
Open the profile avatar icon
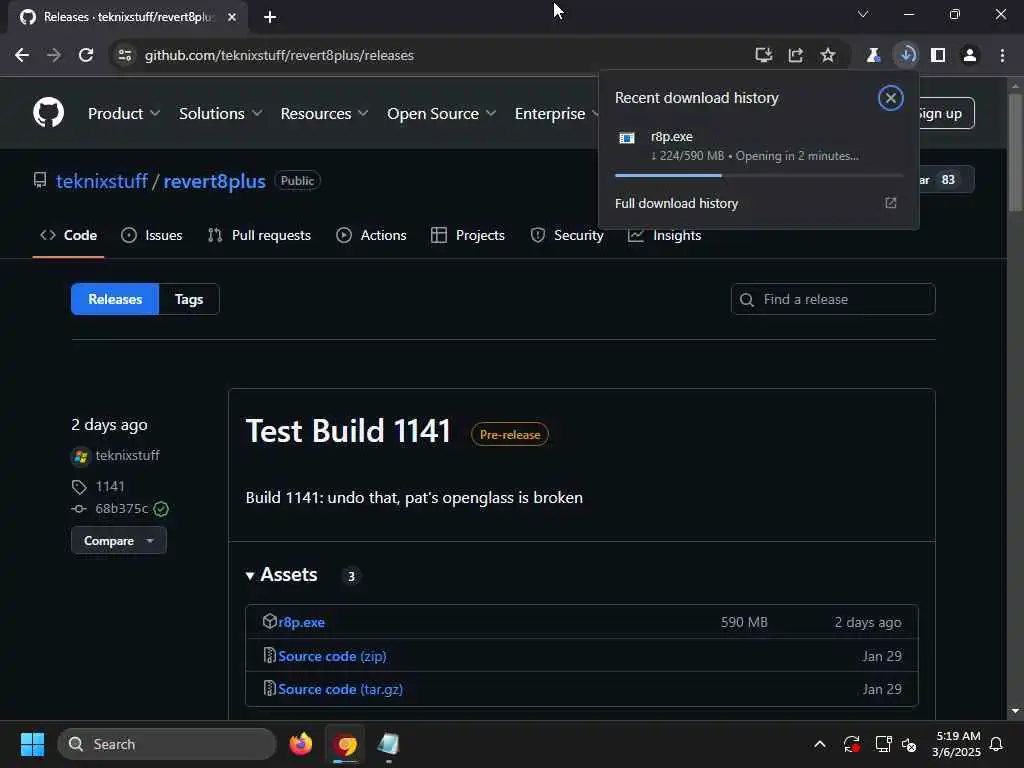970,56
